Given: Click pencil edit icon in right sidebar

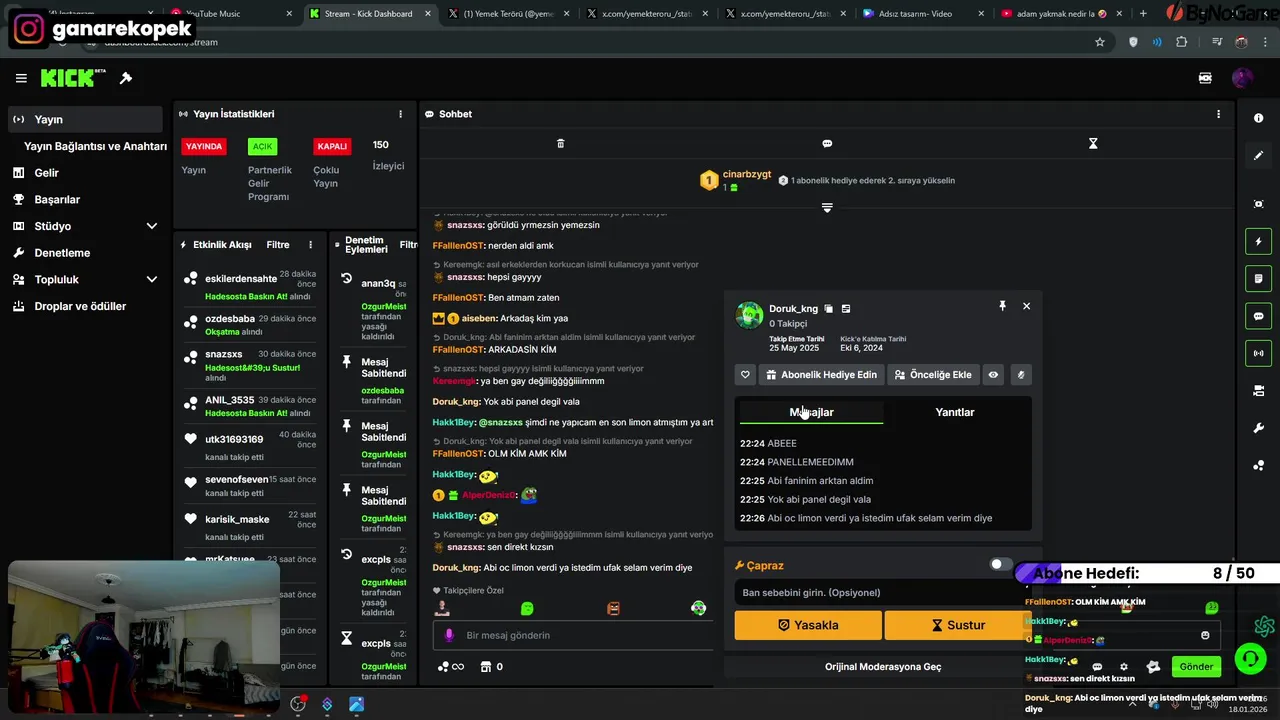Looking at the screenshot, I should 1258,155.
